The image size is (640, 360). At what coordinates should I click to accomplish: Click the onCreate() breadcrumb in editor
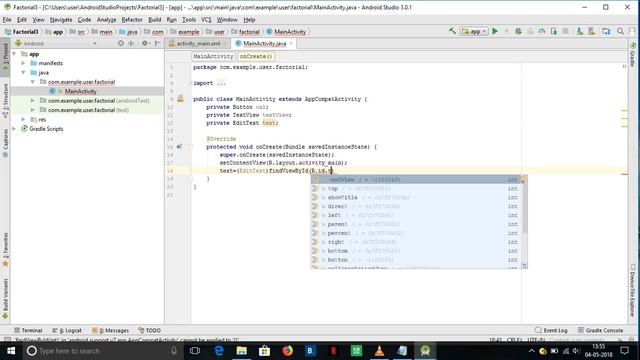(x=256, y=56)
